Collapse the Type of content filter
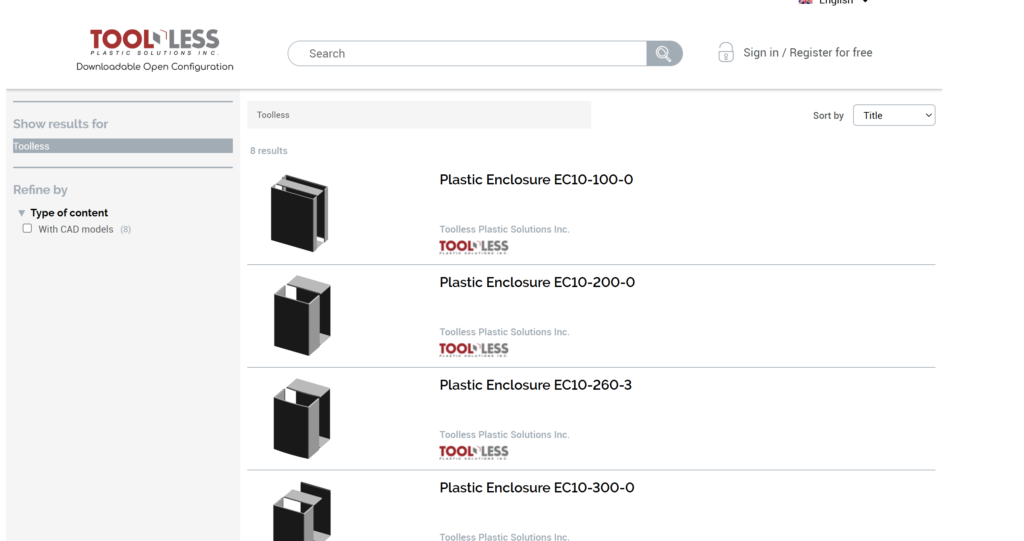This screenshot has height=541, width=1024. point(22,213)
